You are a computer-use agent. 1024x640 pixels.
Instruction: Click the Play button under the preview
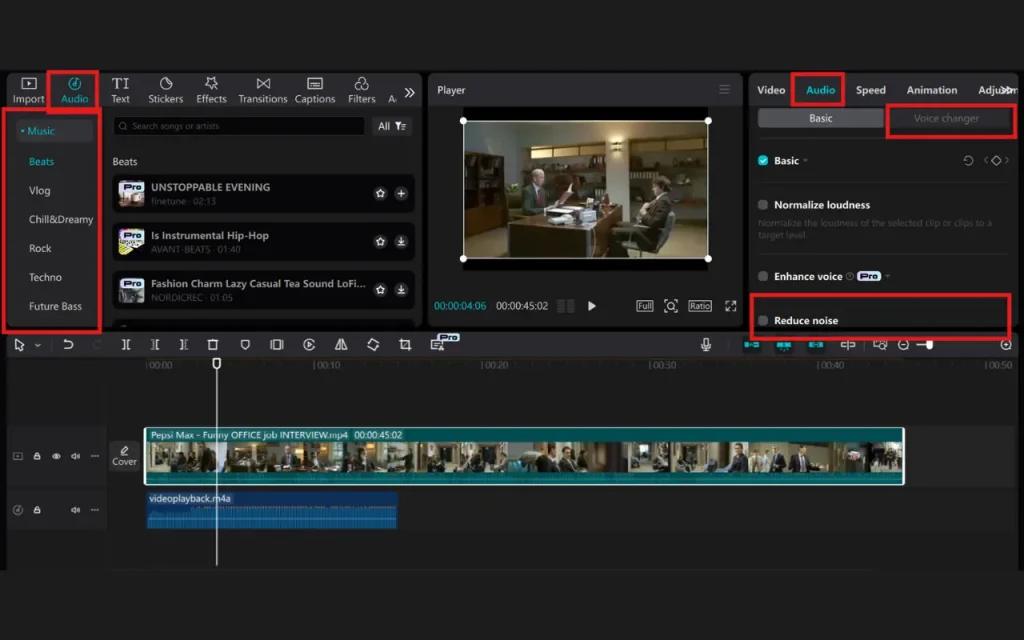tap(592, 307)
